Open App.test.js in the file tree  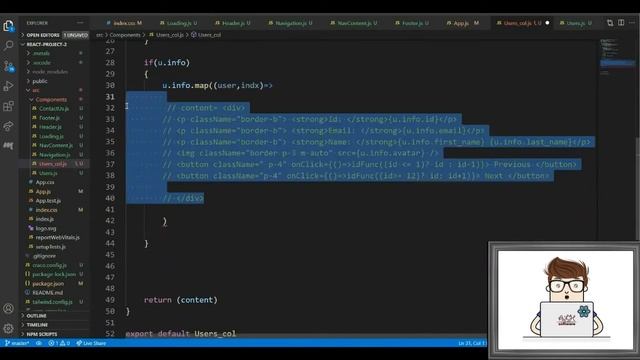(48, 201)
